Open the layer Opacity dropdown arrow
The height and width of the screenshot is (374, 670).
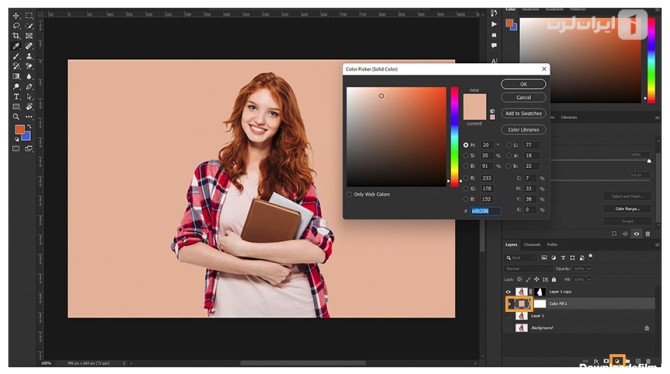(x=589, y=269)
